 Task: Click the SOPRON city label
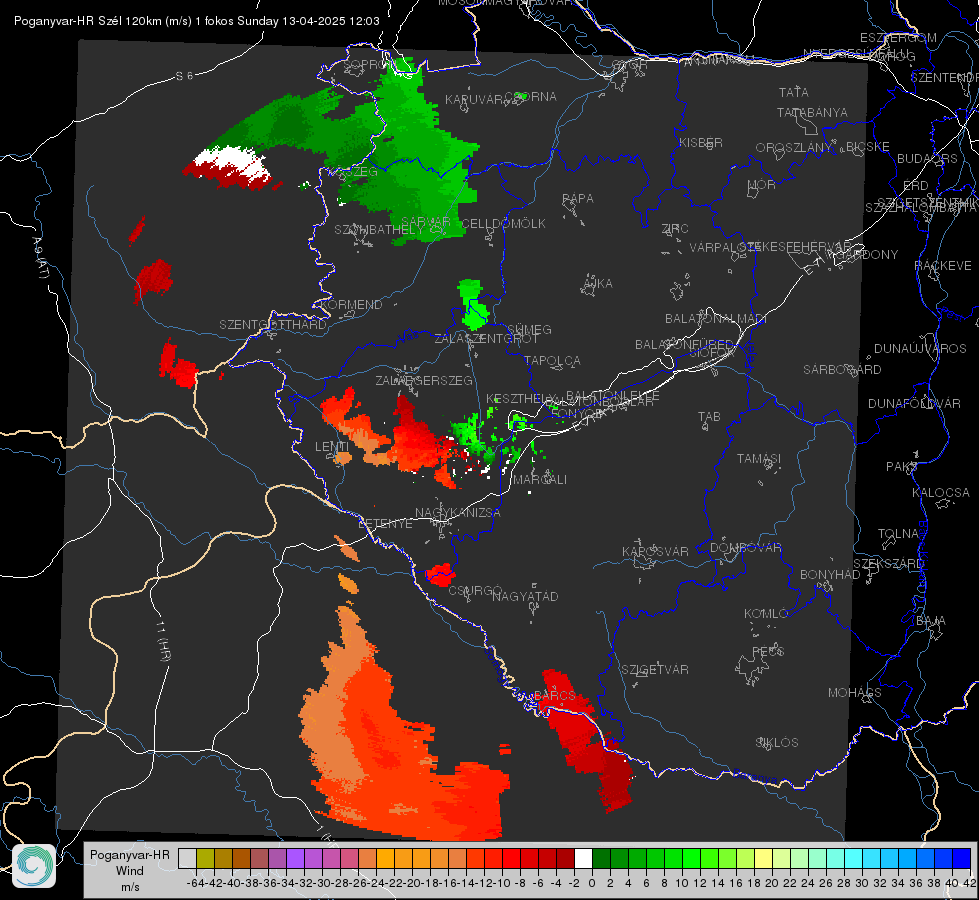click(x=370, y=64)
